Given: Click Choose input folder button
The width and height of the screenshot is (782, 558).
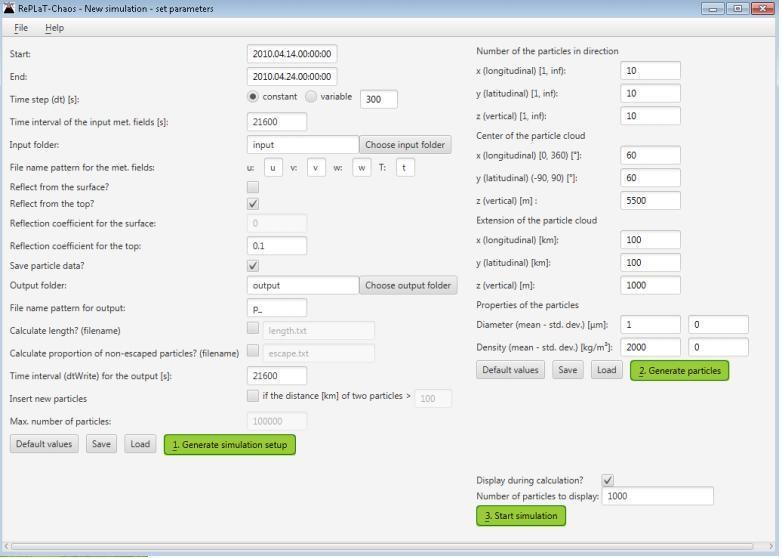Looking at the screenshot, I should tap(405, 145).
